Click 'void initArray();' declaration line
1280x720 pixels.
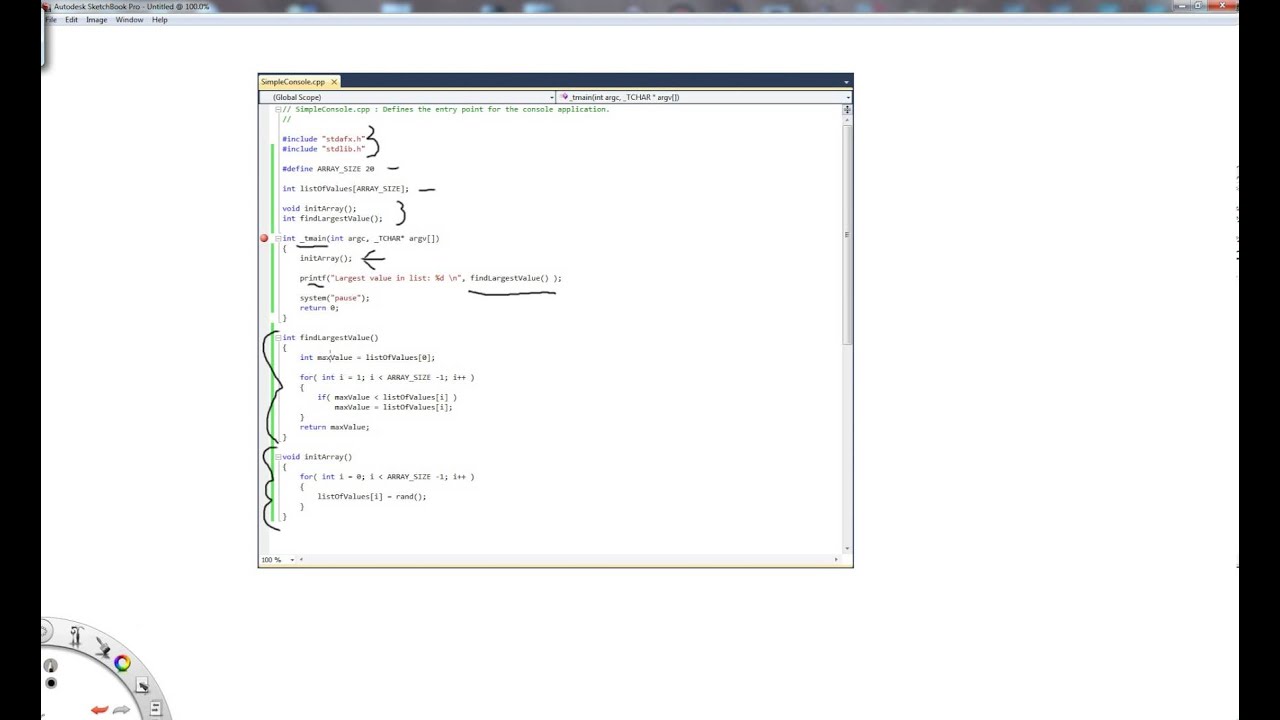pyautogui.click(x=319, y=209)
